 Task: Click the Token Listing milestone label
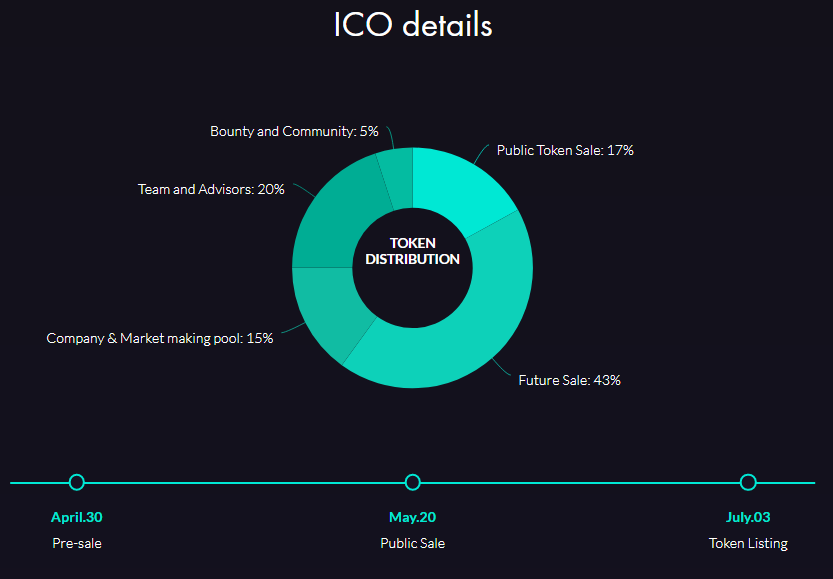[748, 543]
